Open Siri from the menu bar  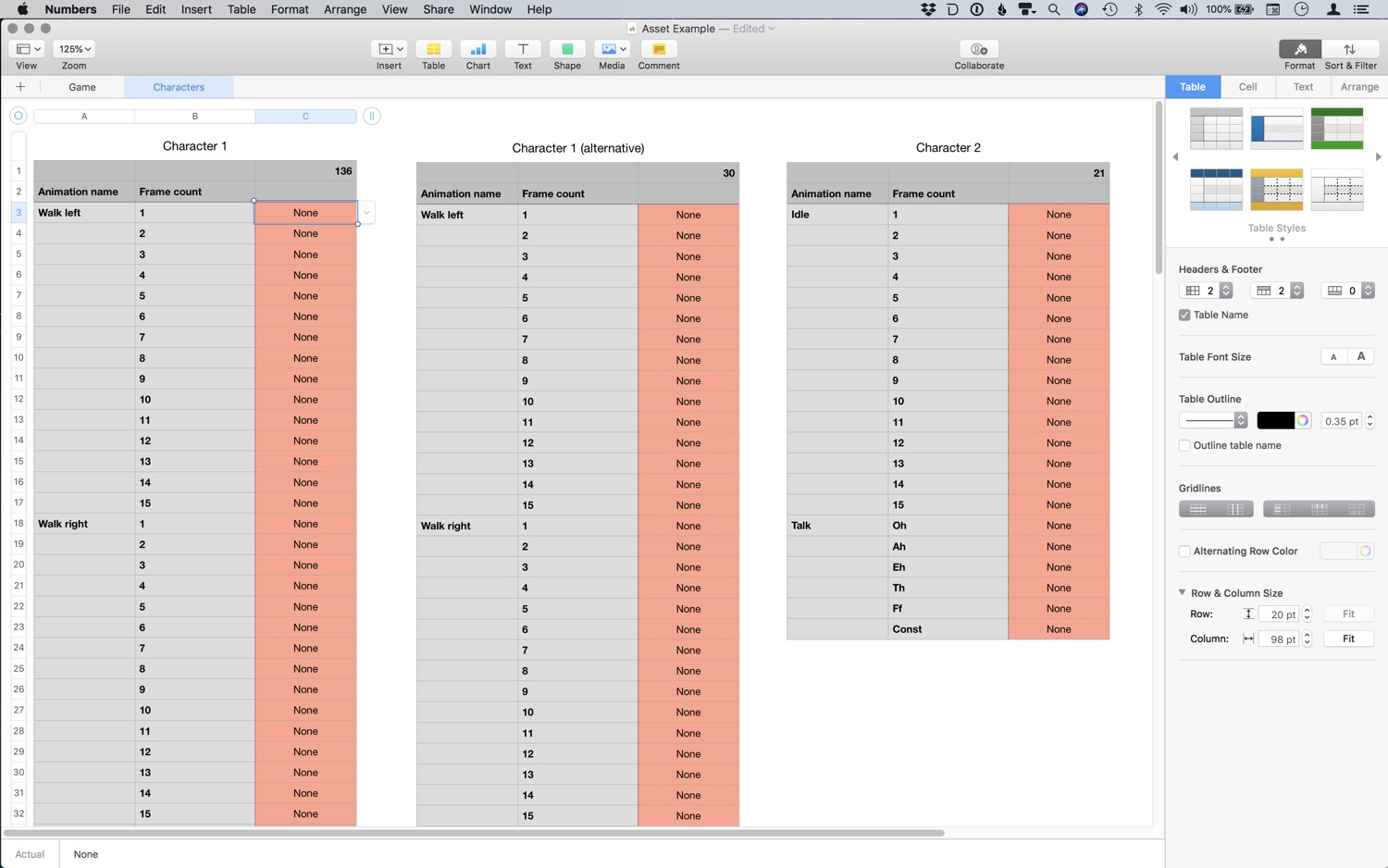pyautogui.click(x=1081, y=9)
